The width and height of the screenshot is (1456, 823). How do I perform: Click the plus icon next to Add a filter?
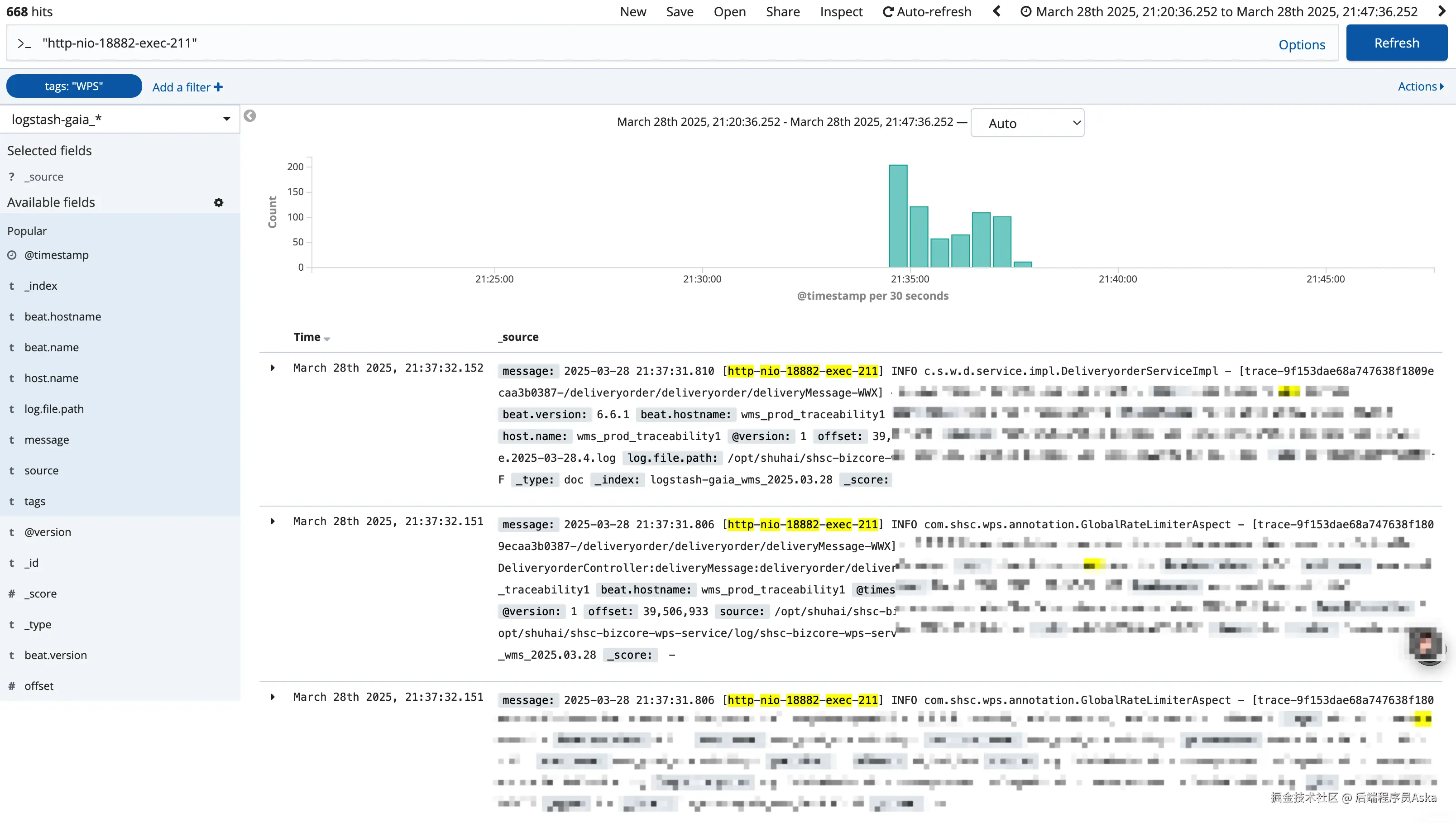click(x=218, y=87)
